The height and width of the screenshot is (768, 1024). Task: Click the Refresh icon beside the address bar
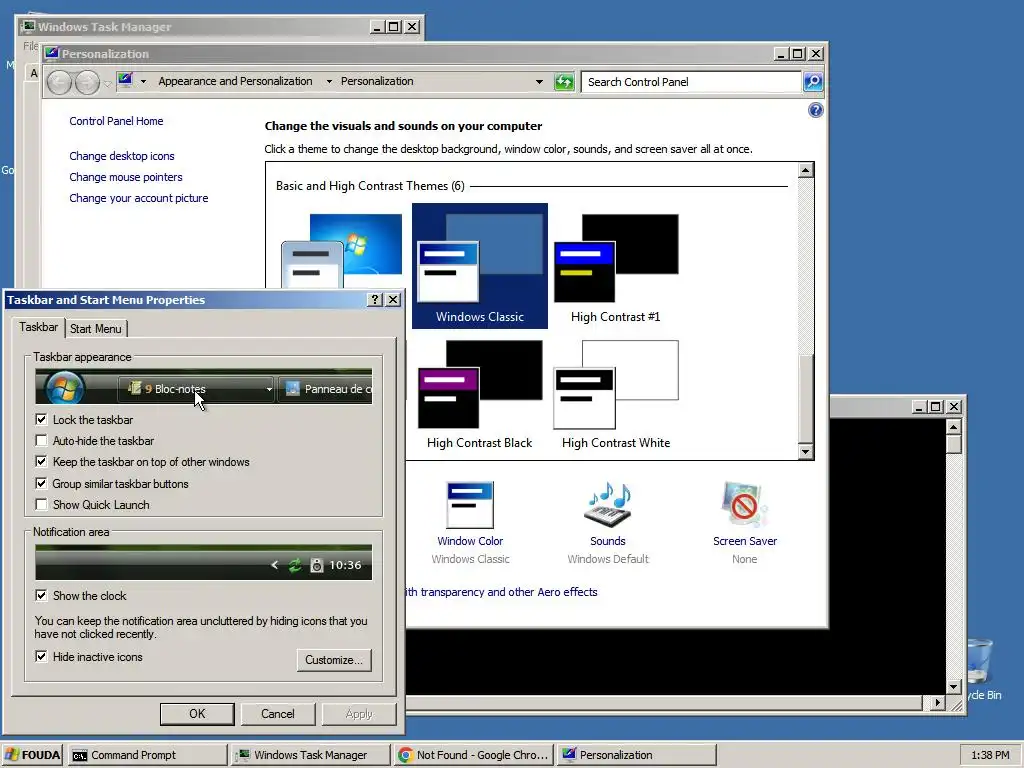tap(564, 82)
